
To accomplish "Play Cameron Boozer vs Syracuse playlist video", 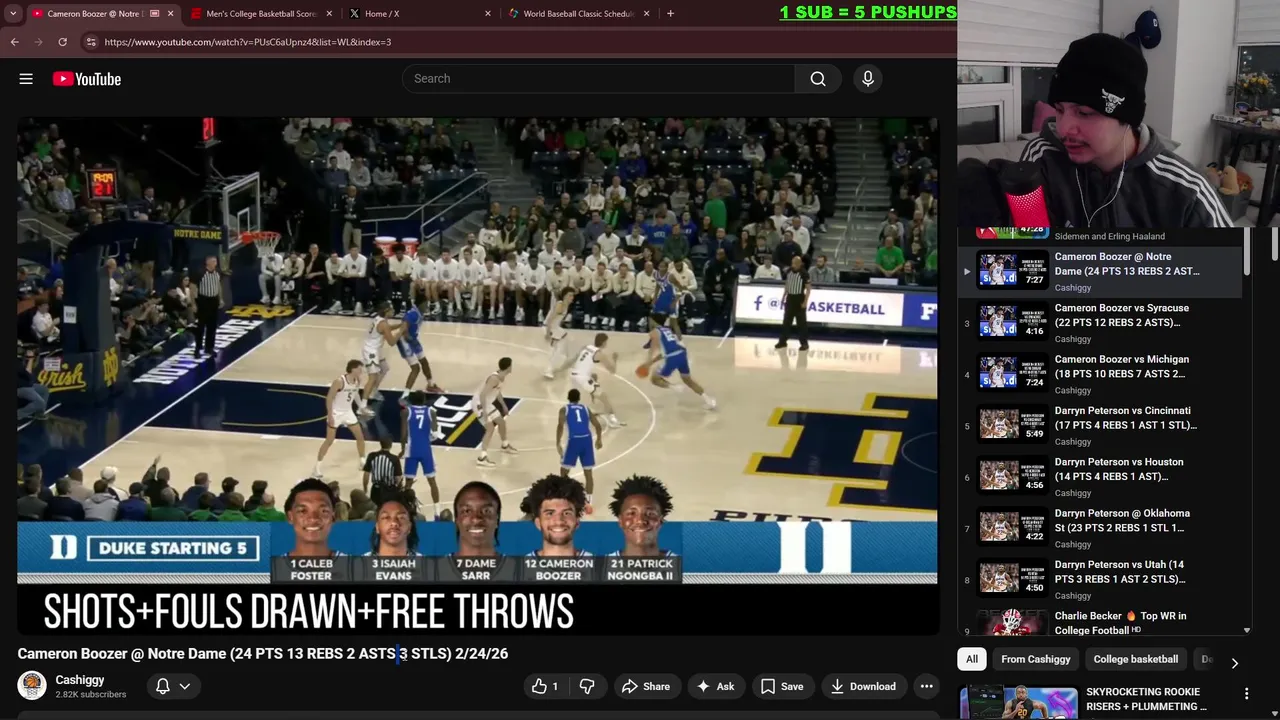I will [1100, 322].
